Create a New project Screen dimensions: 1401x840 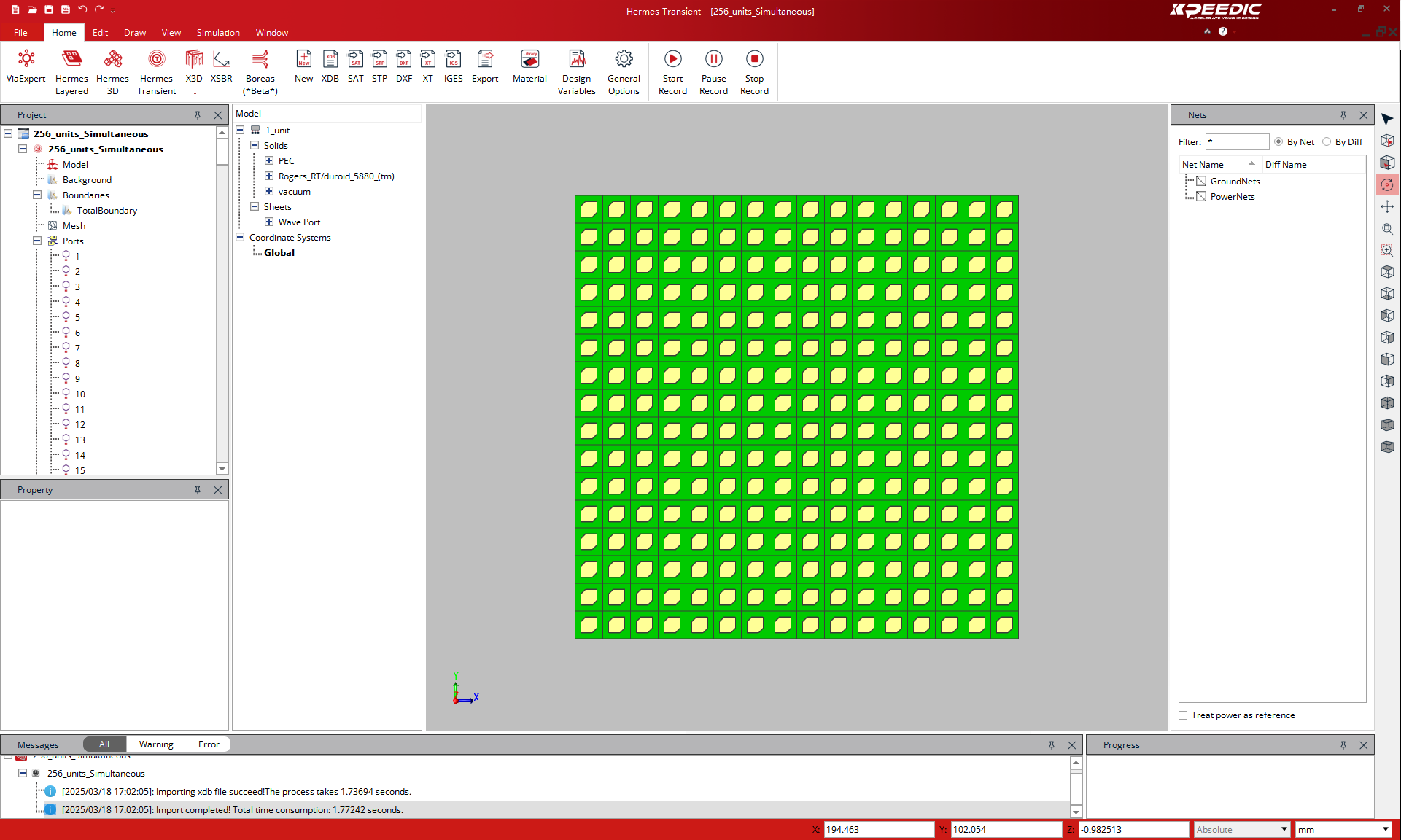[304, 67]
